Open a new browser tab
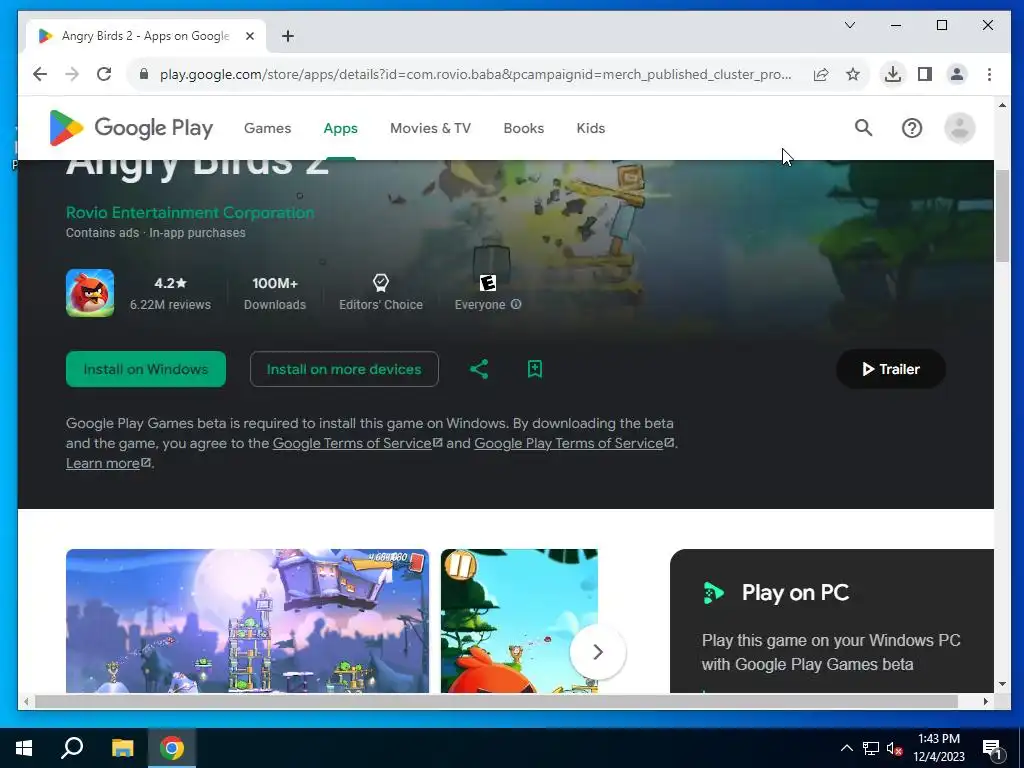 click(288, 36)
